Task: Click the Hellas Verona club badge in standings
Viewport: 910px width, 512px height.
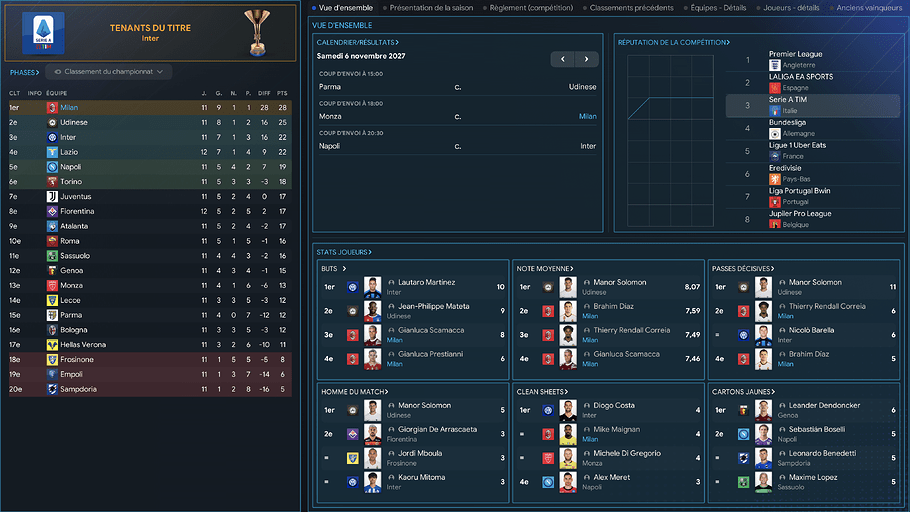Action: [x=52, y=345]
